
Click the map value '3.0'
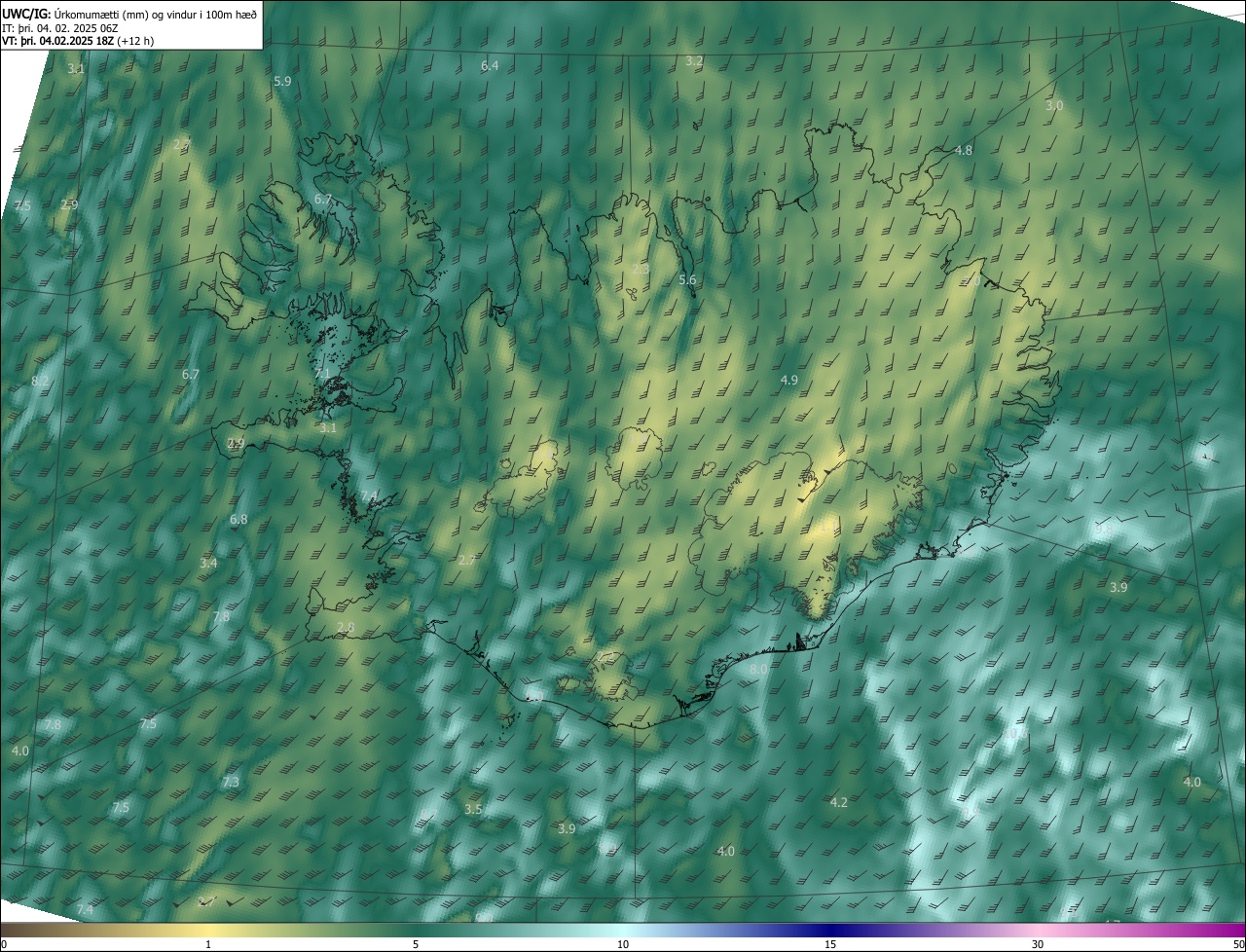coord(1054,106)
